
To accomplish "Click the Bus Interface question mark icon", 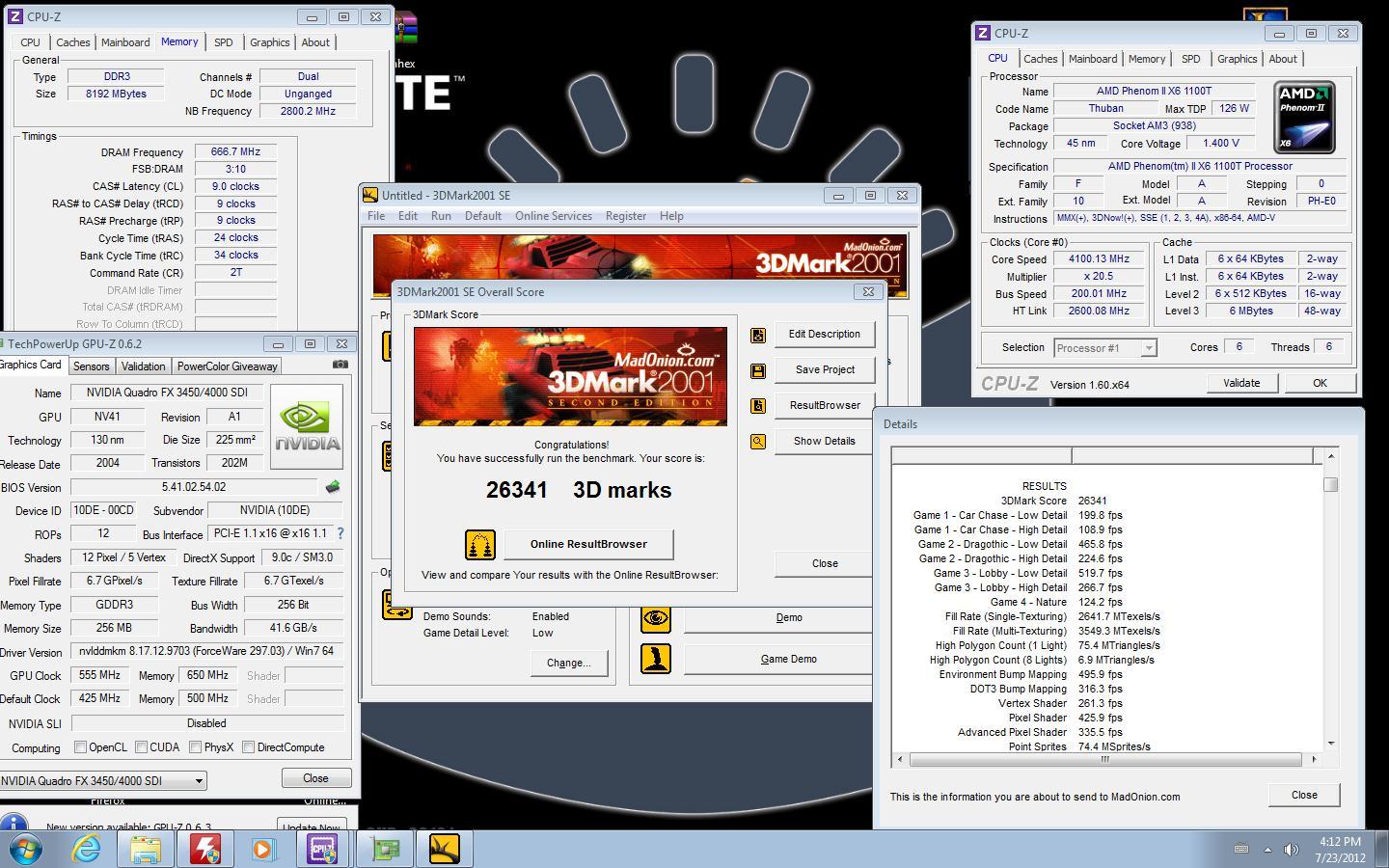I will (x=340, y=533).
